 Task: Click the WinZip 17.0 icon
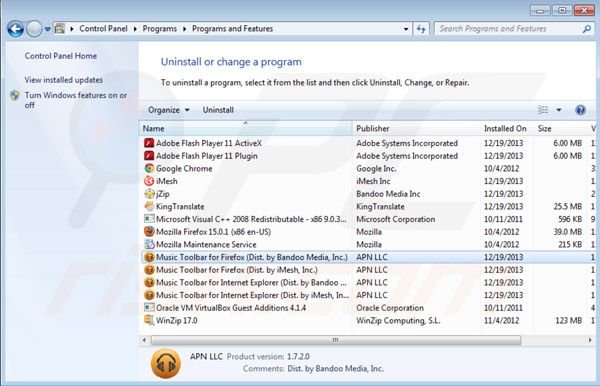[149, 320]
